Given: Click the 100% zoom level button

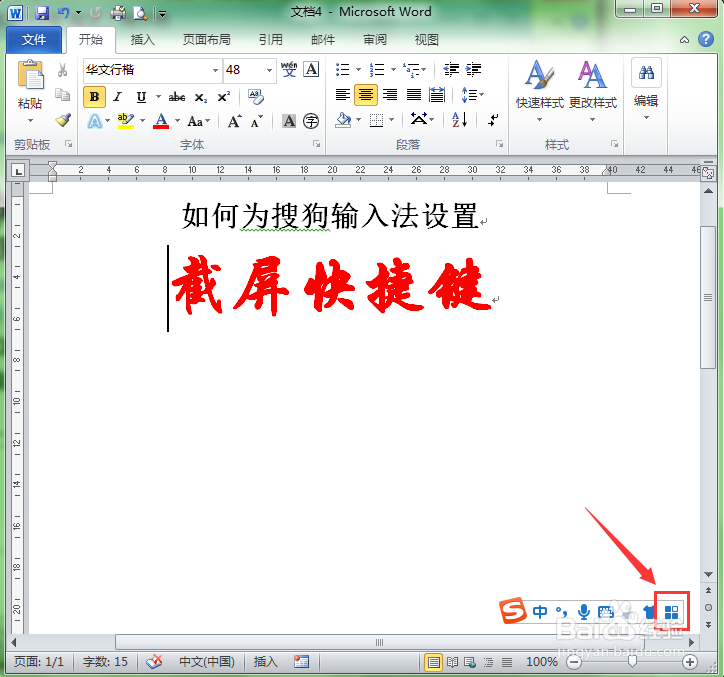Looking at the screenshot, I should click(x=542, y=662).
